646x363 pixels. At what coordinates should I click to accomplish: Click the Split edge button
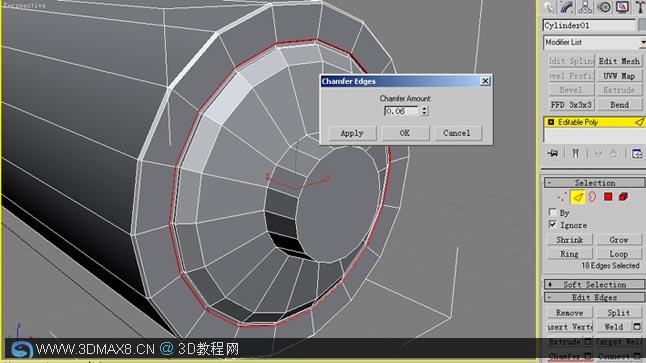coord(619,313)
